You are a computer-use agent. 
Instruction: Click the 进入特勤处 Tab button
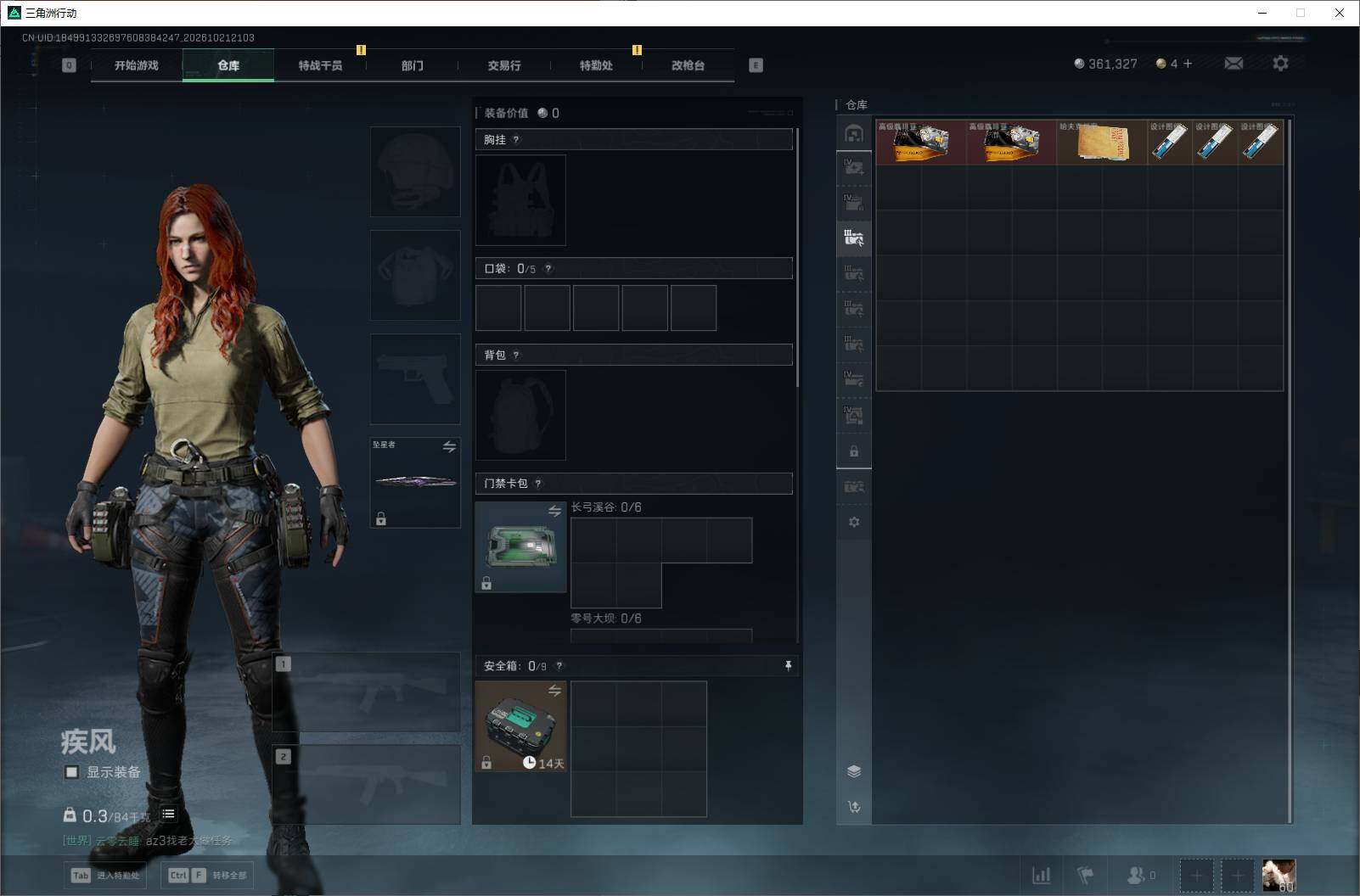tap(105, 876)
